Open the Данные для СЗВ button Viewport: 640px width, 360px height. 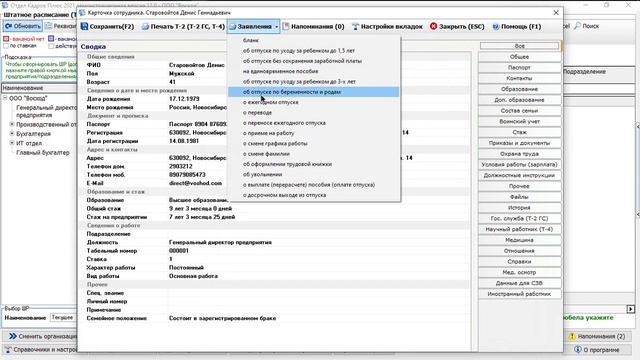point(519,283)
